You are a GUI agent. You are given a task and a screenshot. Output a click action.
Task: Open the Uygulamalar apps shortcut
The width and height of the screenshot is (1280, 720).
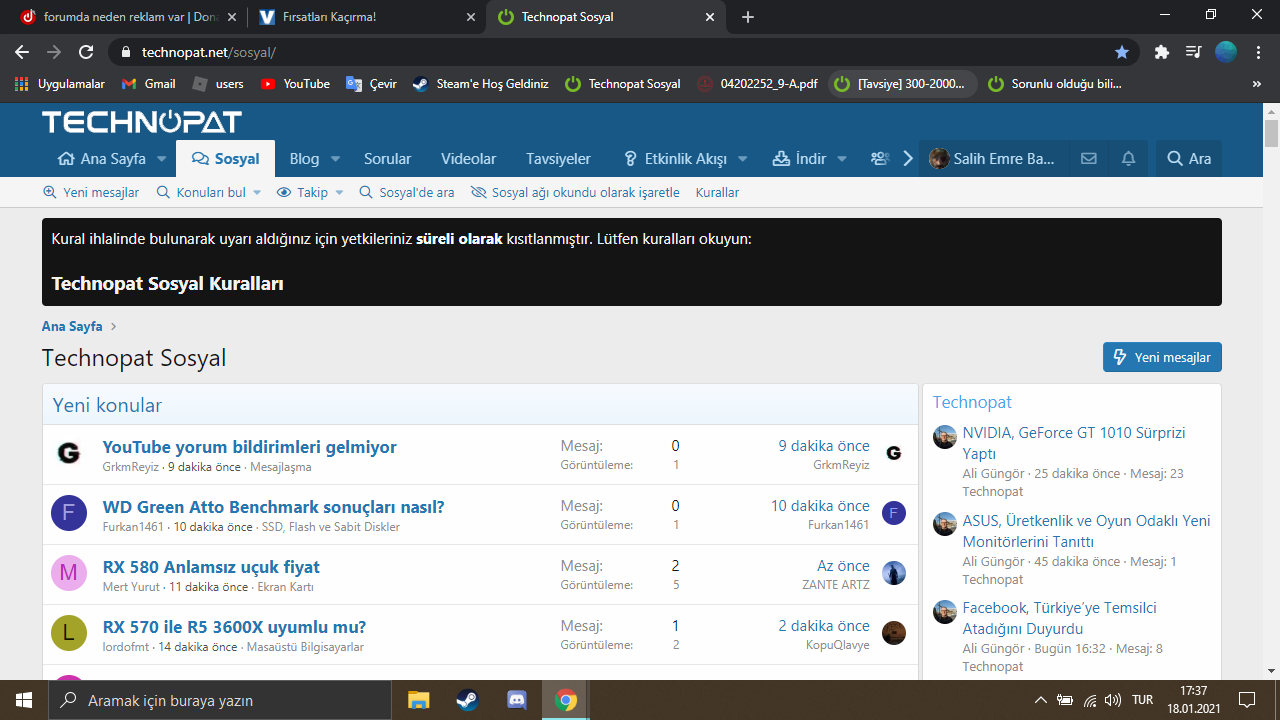click(x=60, y=84)
